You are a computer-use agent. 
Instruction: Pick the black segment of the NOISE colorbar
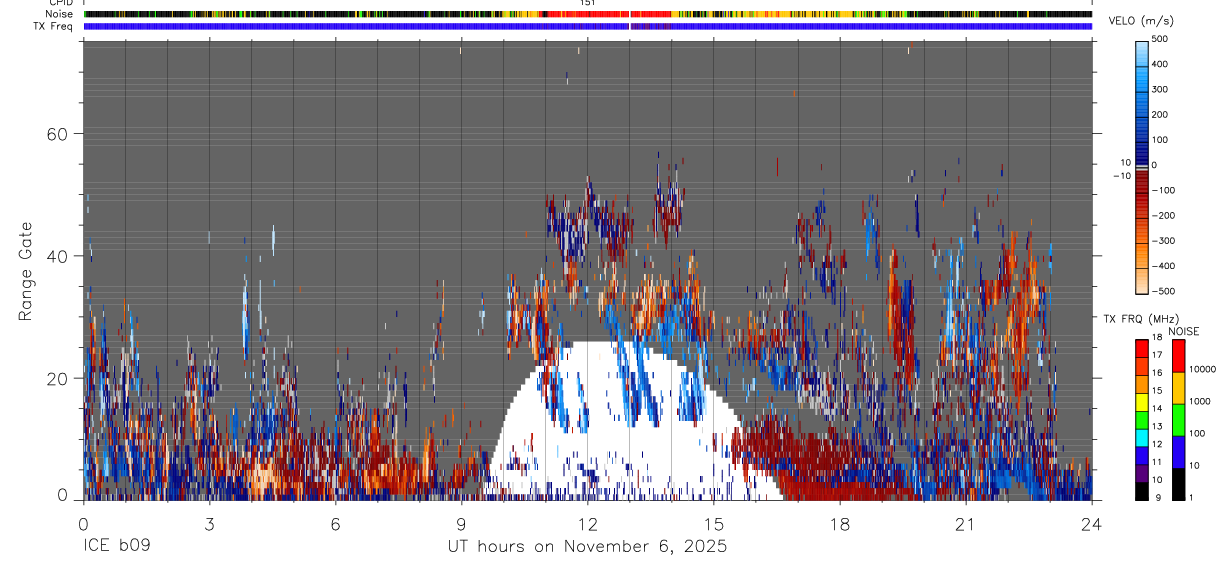1179,483
